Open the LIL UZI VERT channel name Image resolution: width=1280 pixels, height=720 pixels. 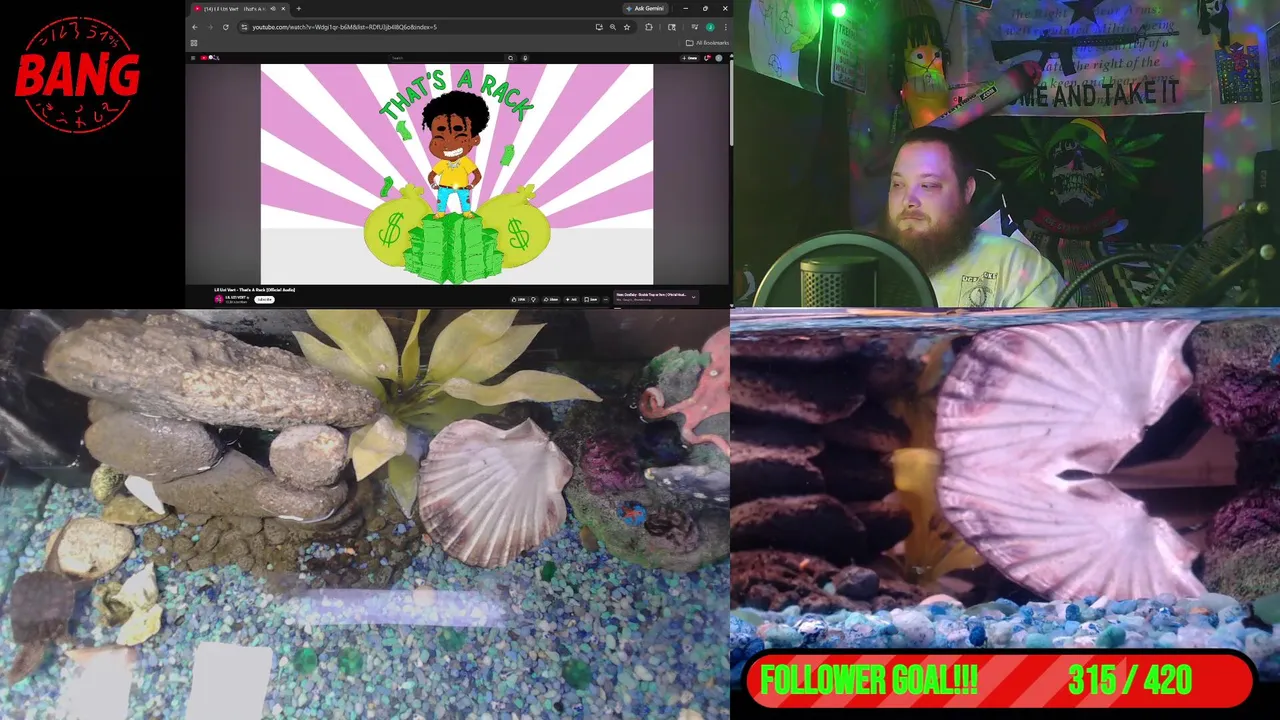click(236, 297)
